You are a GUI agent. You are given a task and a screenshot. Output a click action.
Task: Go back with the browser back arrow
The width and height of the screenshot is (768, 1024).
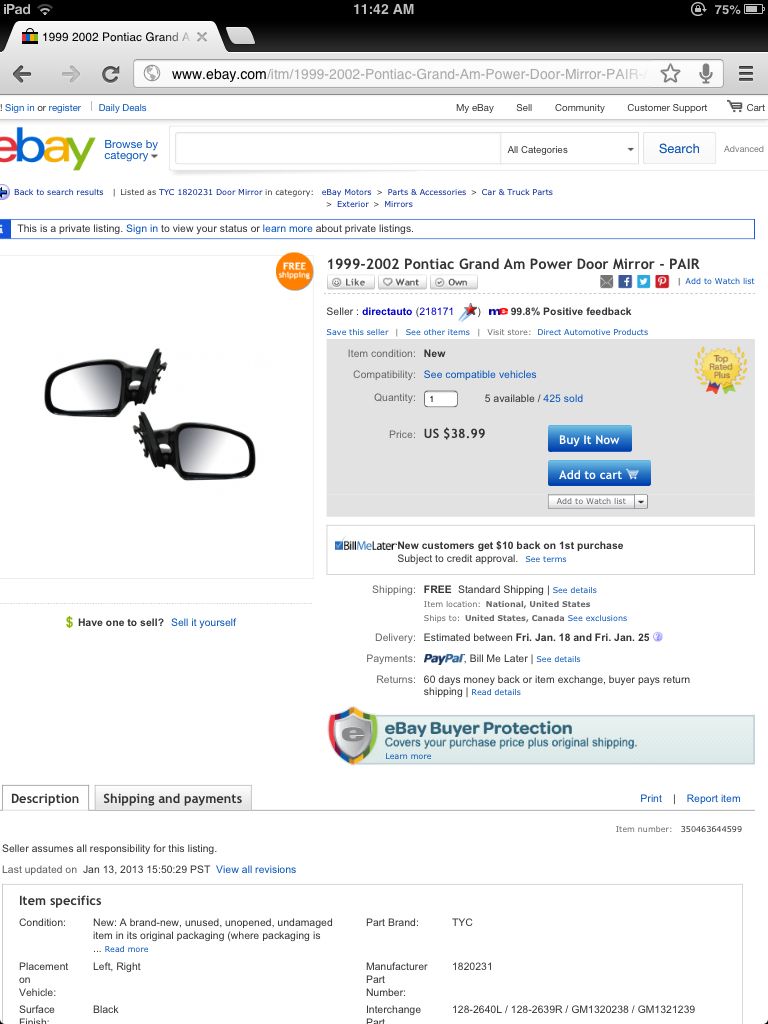click(x=22, y=74)
